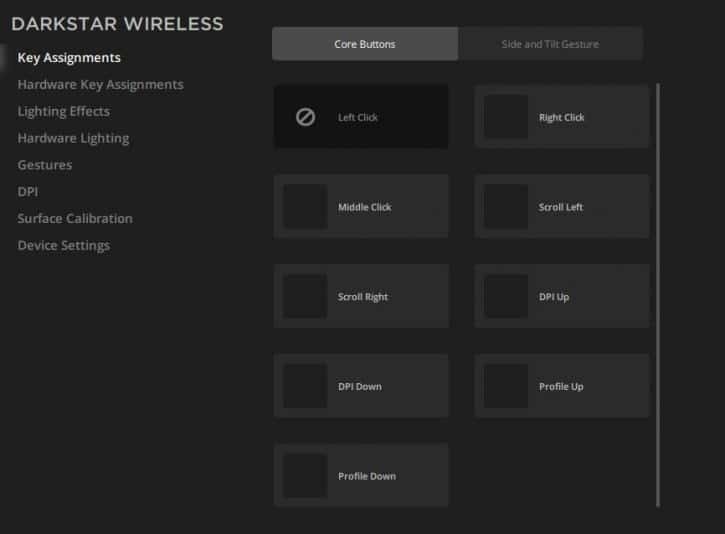Select the DPI Up icon box

tap(506, 296)
